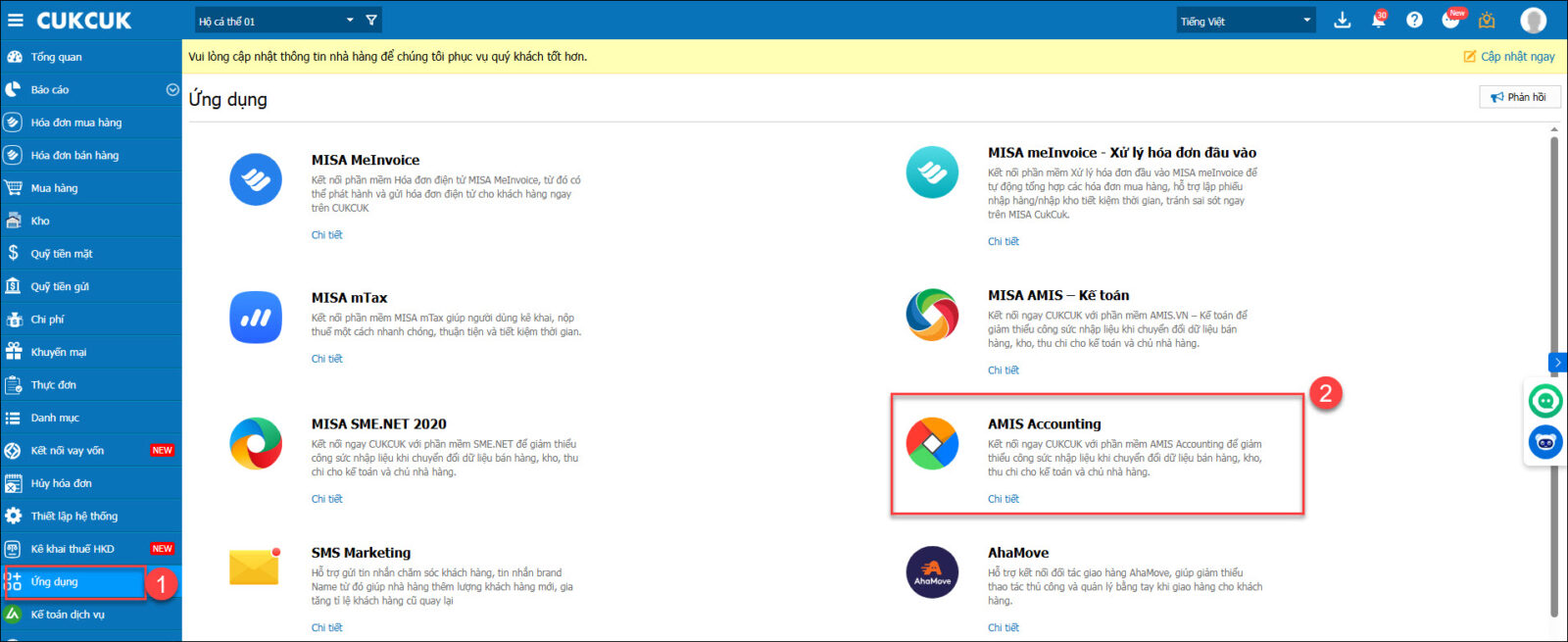Click the filter funnel icon
This screenshot has width=1568, height=642.
371,21
